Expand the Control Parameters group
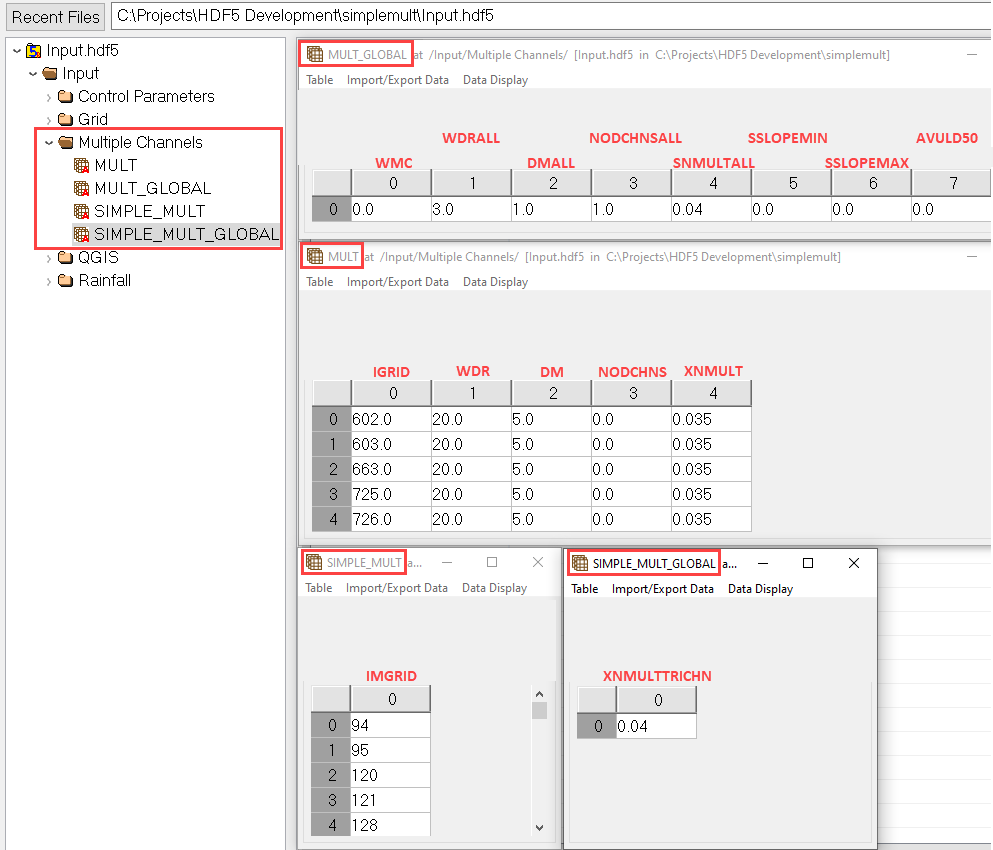The image size is (993, 850). 49,97
